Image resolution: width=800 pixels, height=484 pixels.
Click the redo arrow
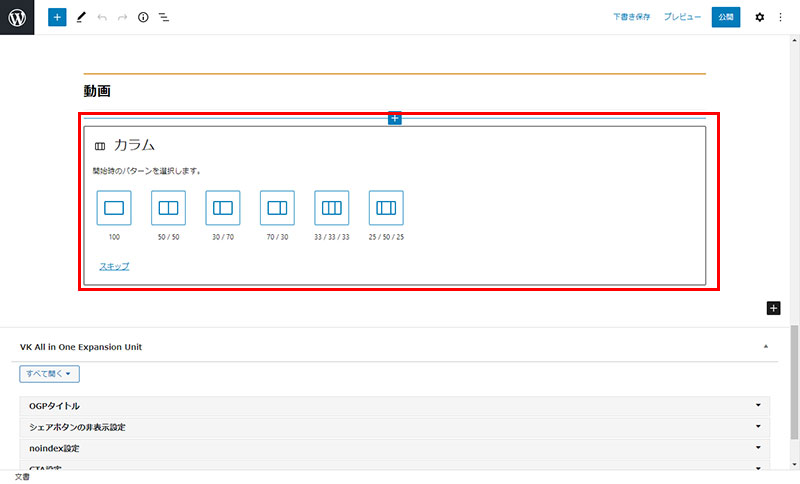tap(122, 17)
